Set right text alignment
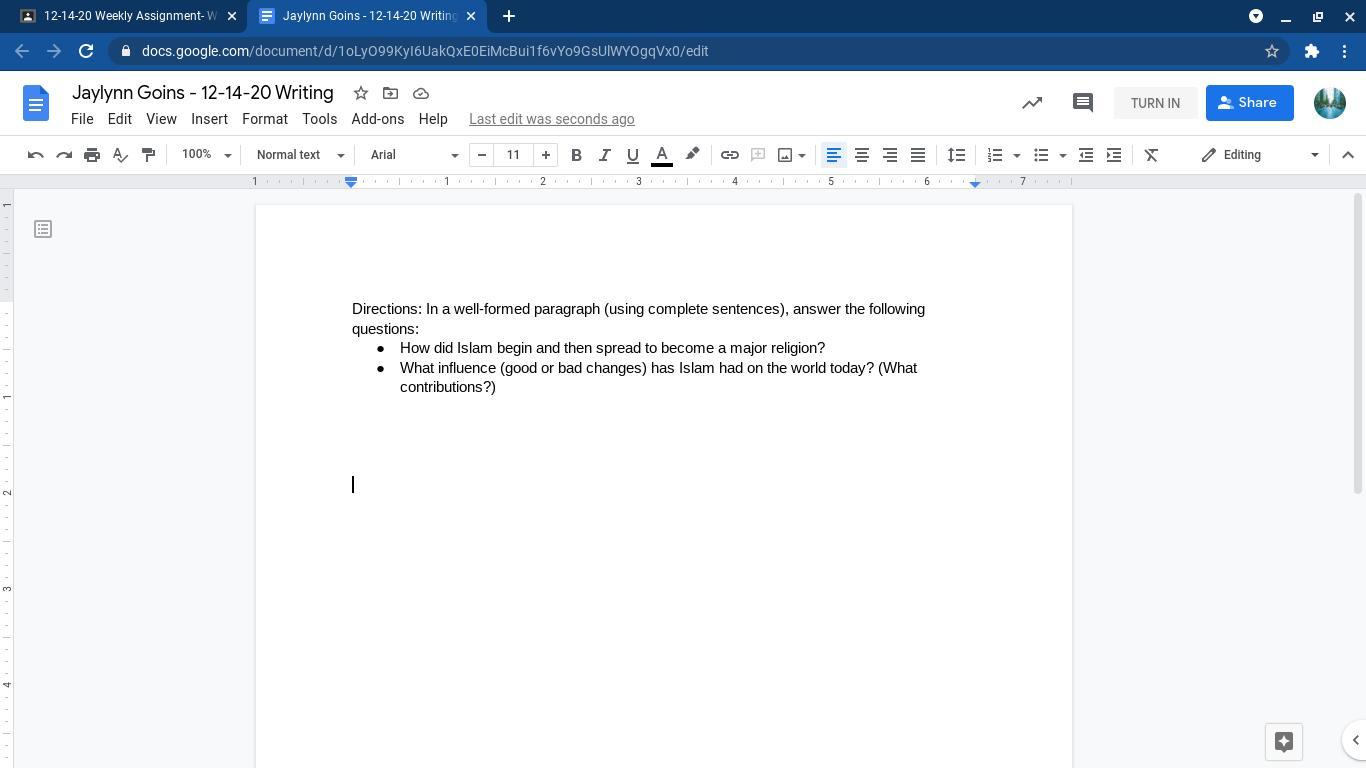This screenshot has width=1366, height=768. [889, 155]
